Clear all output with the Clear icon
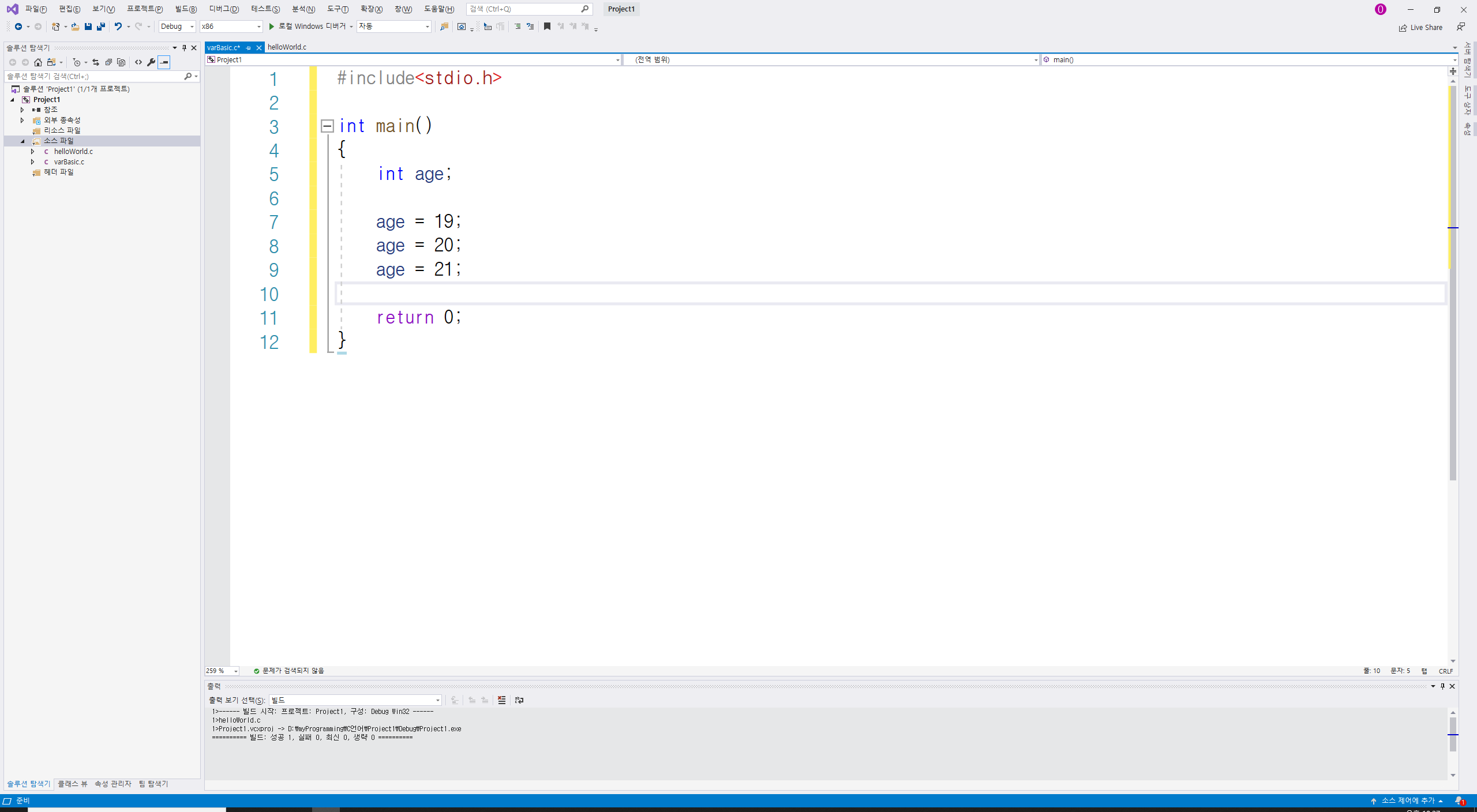 501,700
